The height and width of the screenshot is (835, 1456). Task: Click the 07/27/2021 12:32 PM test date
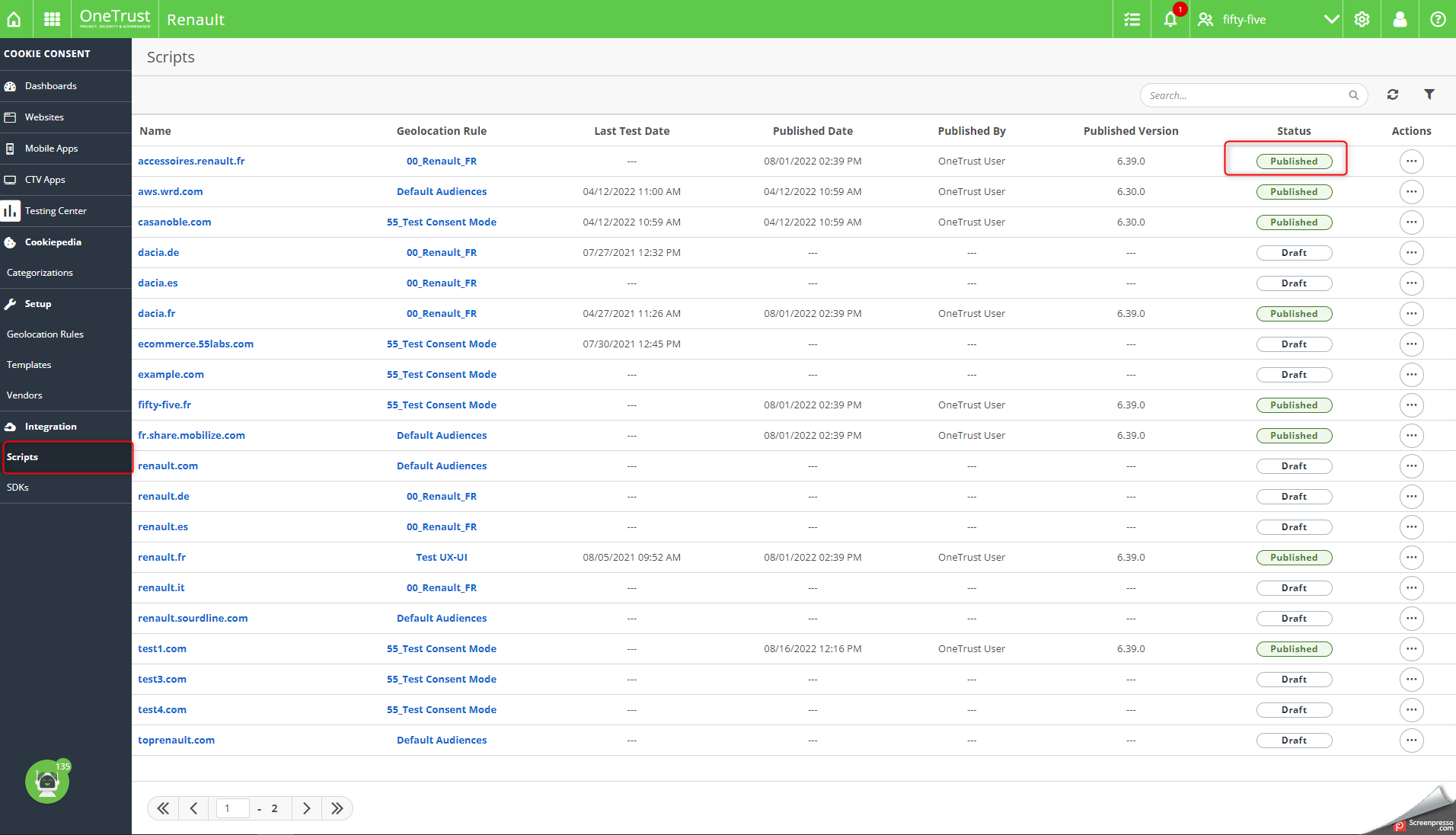631,253
